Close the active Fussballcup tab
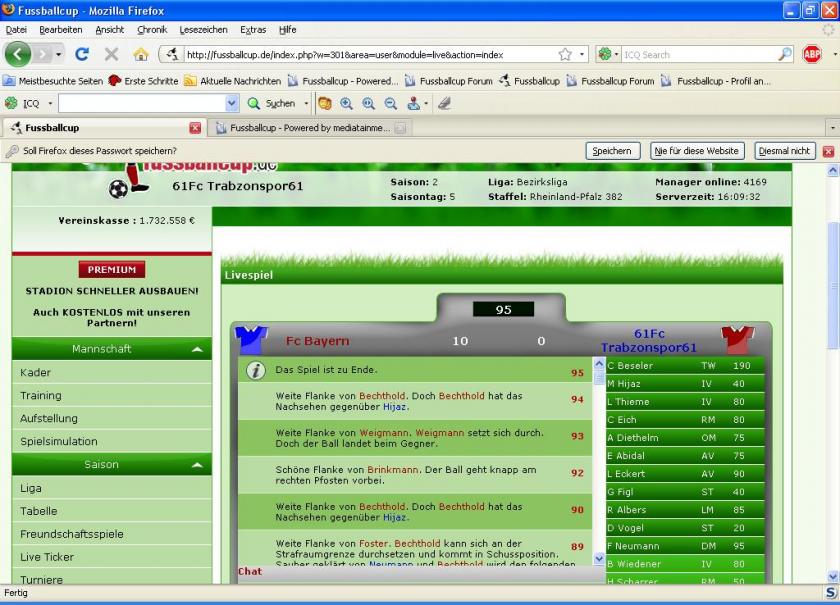The image size is (840, 605). 195,128
